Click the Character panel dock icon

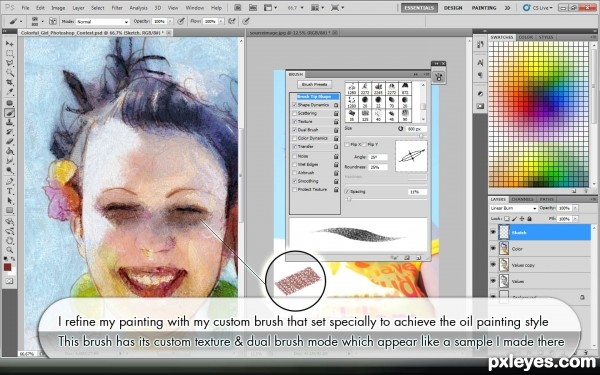480,62
